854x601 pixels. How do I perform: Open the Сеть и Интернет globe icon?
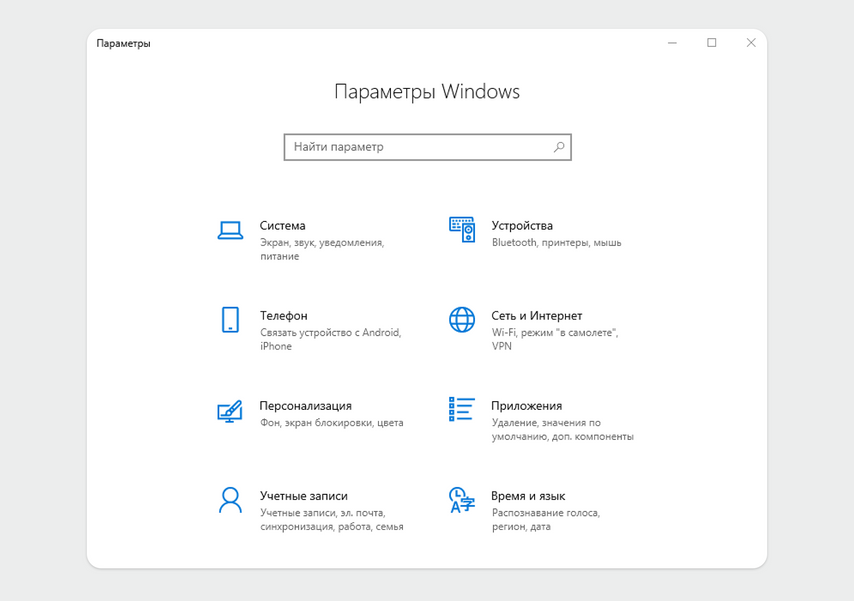[462, 319]
